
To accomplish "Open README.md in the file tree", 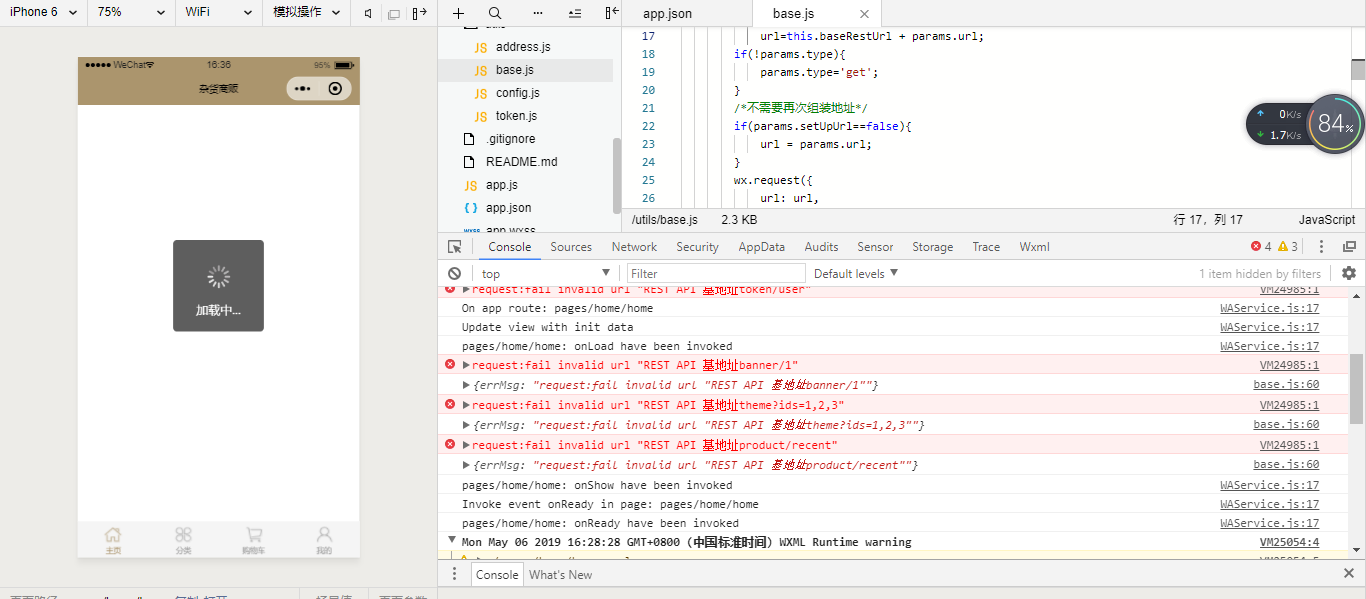I will (522, 162).
